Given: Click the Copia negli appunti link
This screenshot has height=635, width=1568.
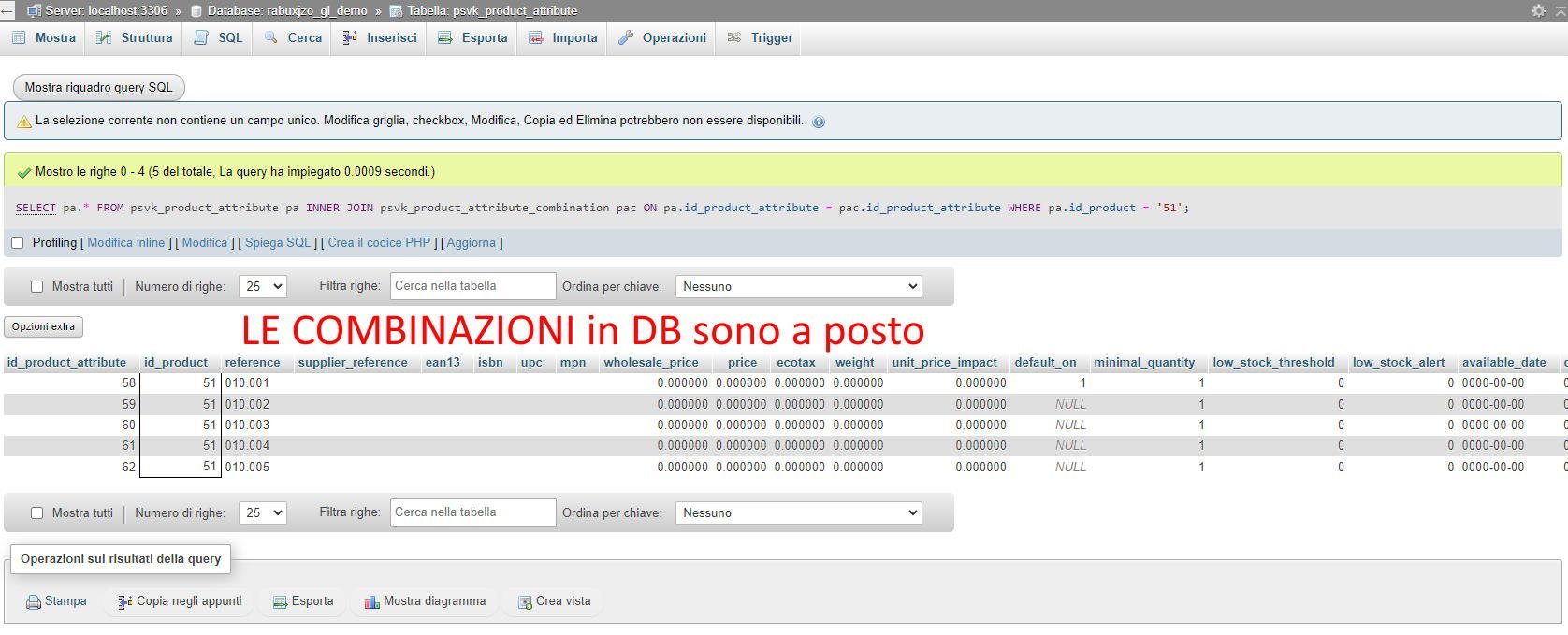Looking at the screenshot, I should click(189, 601).
